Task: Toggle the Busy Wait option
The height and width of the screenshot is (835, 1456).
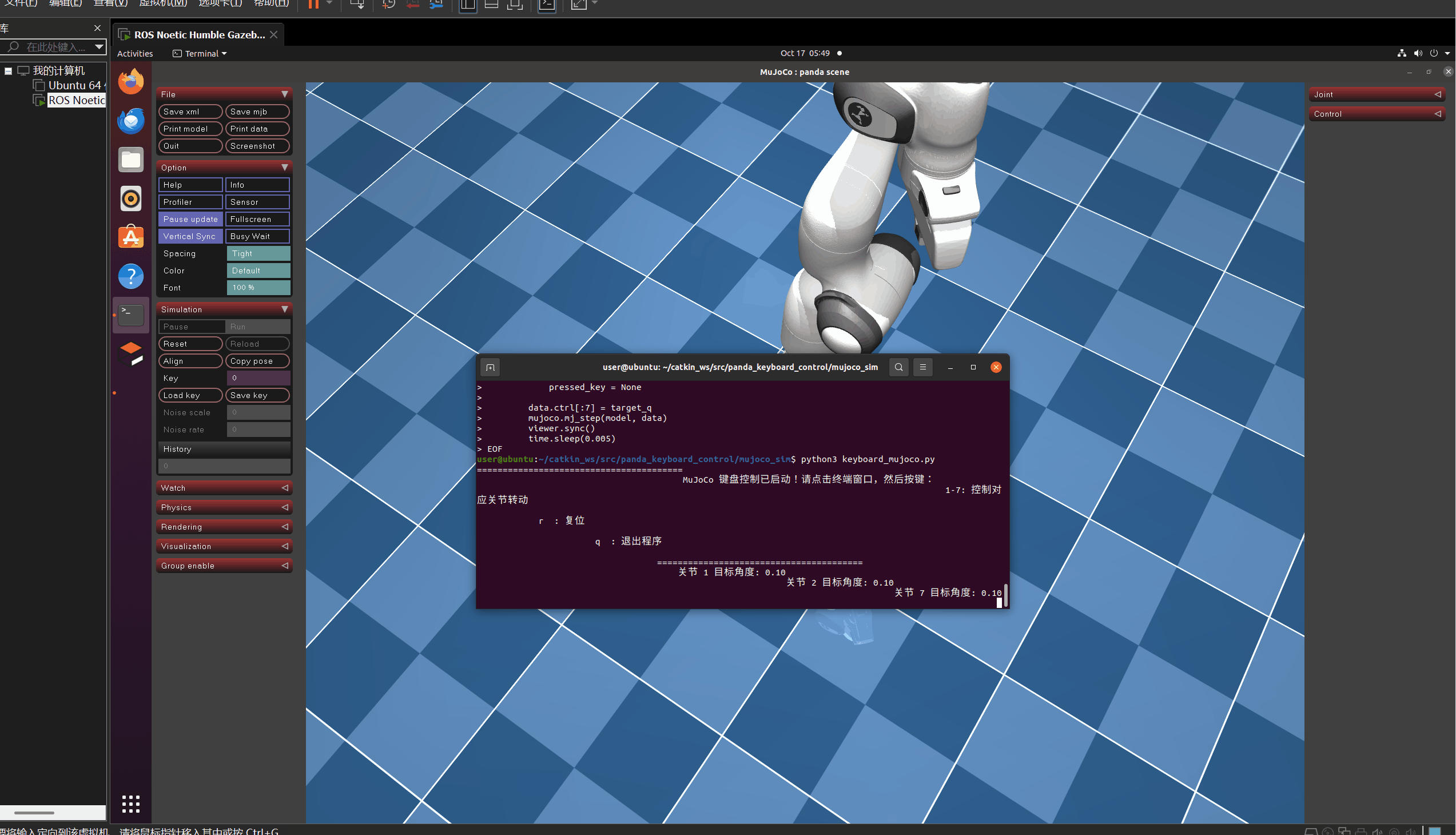Action: pos(257,236)
